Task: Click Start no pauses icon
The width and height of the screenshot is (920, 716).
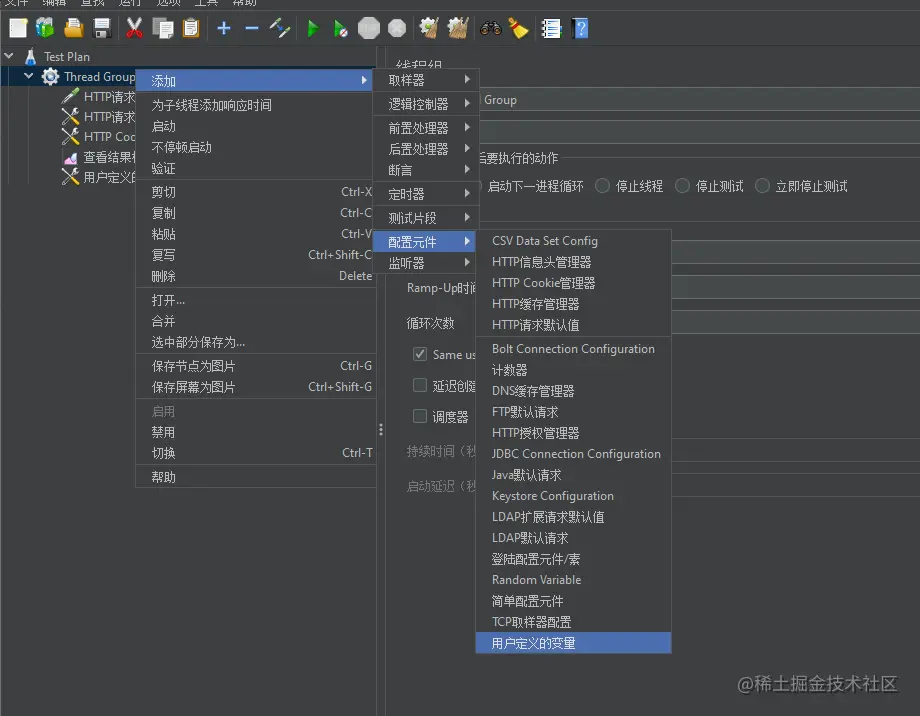Action: click(340, 28)
